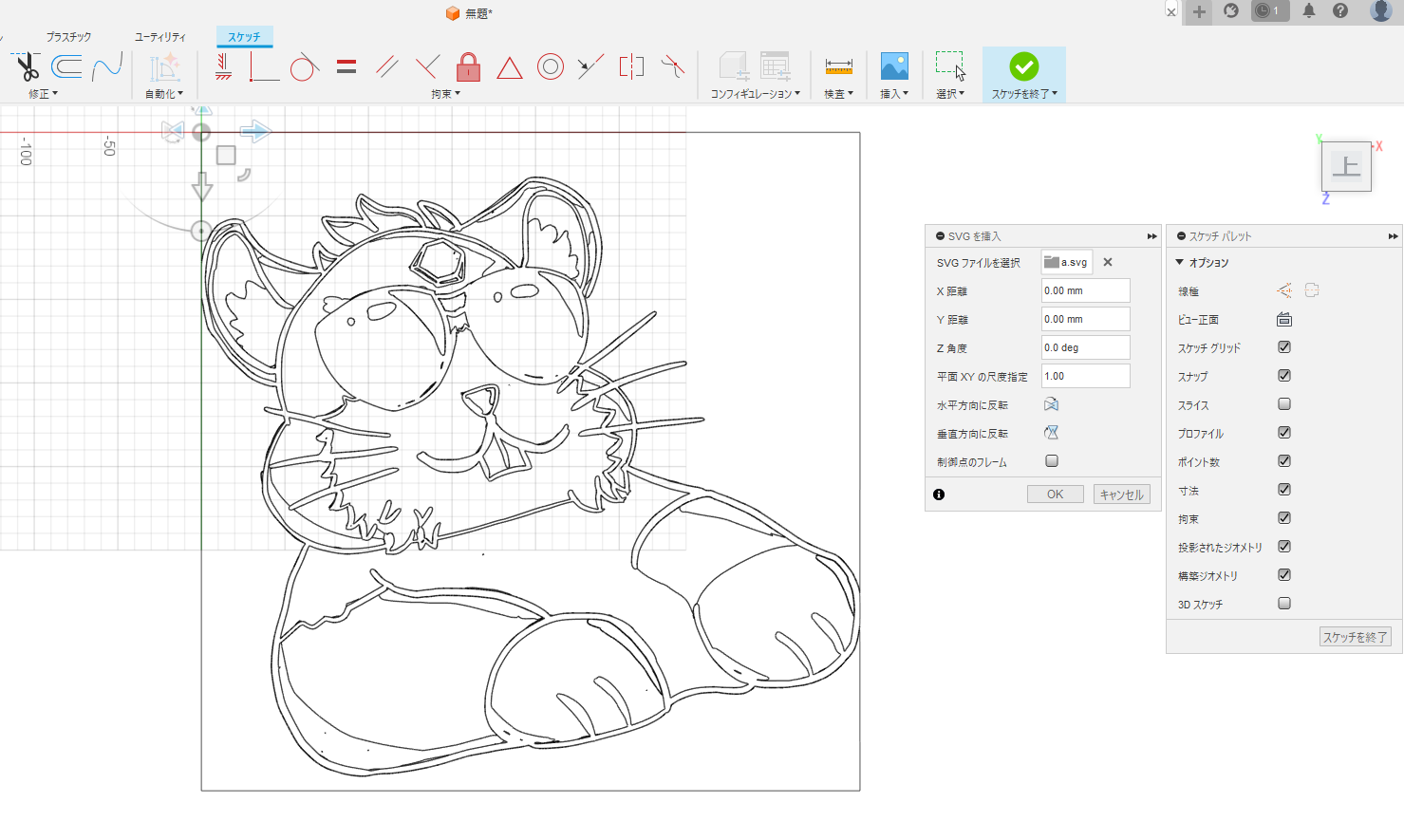Click the configuration cube icon
The height and width of the screenshot is (840, 1404).
[734, 66]
